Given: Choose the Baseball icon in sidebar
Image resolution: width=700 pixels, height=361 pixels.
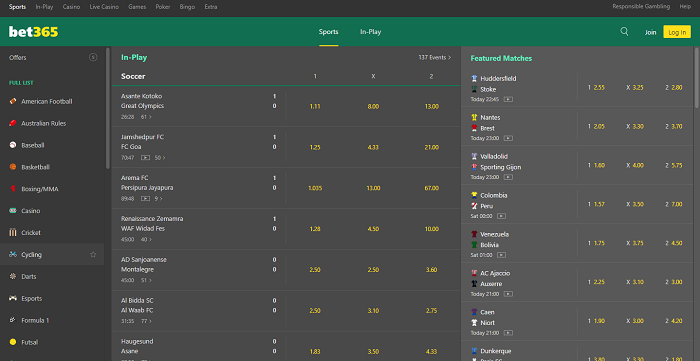Looking at the screenshot, I should tap(12, 145).
